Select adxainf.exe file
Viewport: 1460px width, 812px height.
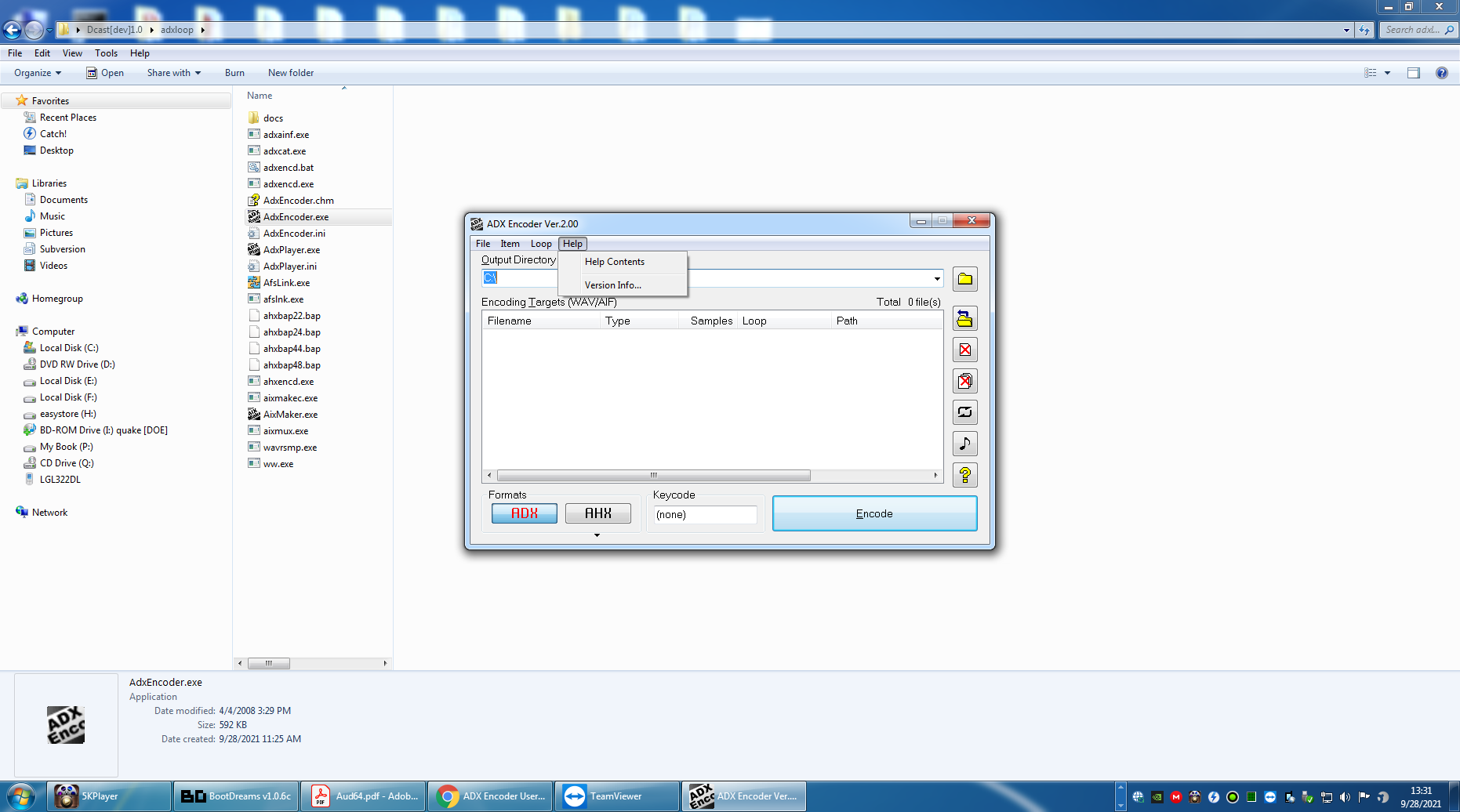pos(286,135)
